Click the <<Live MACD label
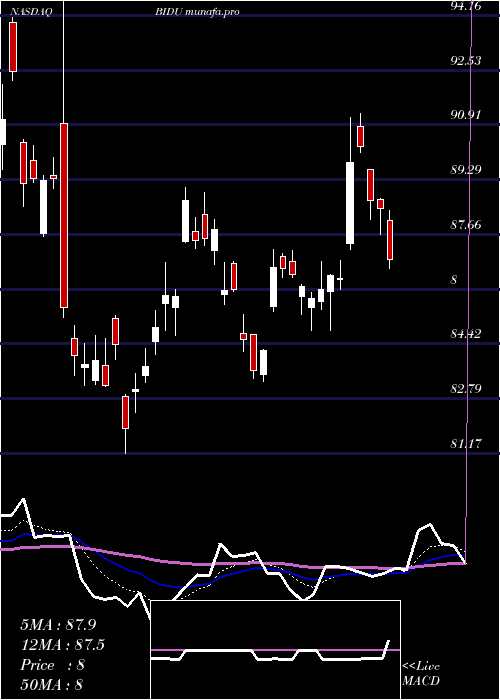This screenshot has height=700, width=500. [421, 673]
